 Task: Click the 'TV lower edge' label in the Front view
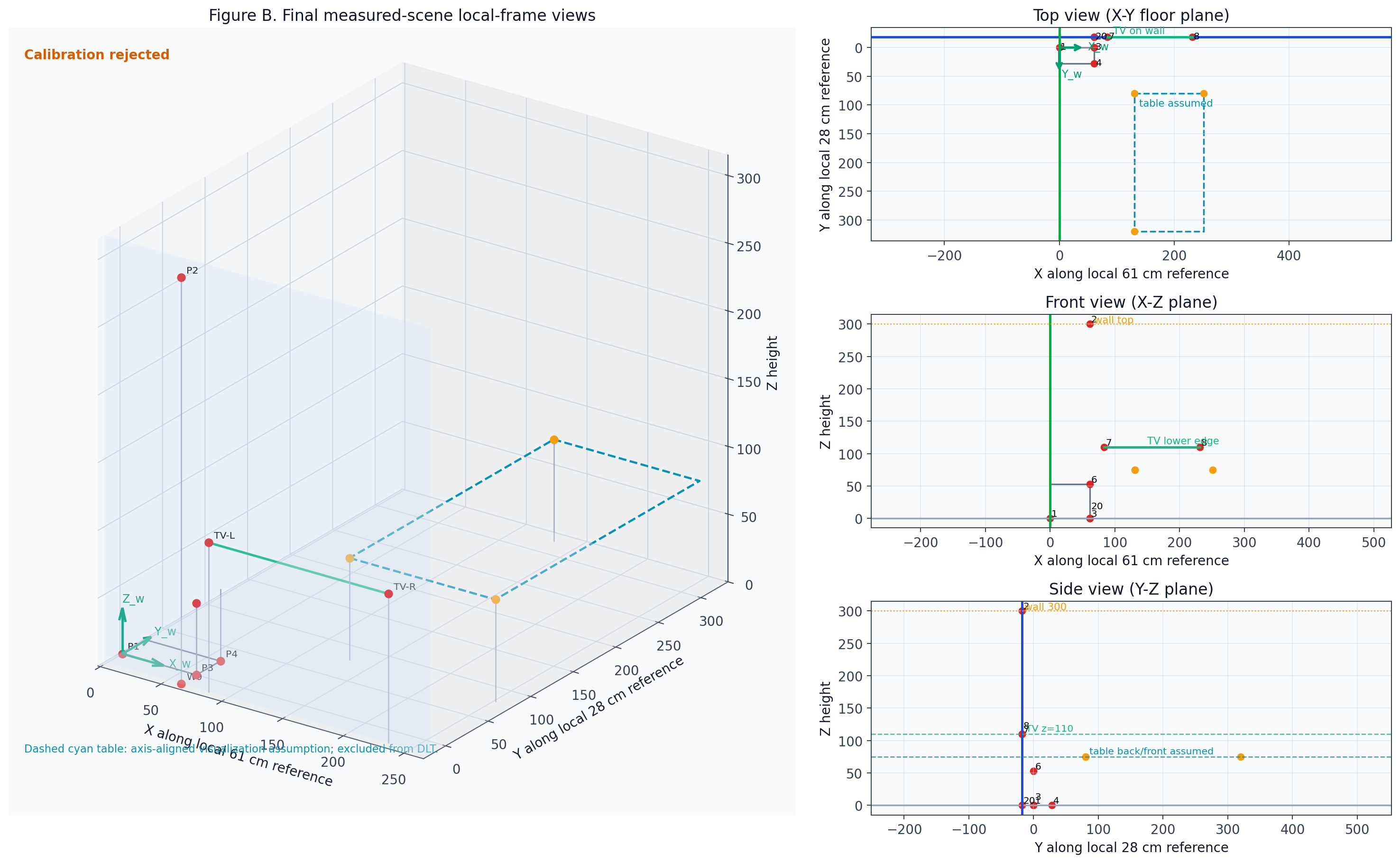pyautogui.click(x=1183, y=441)
